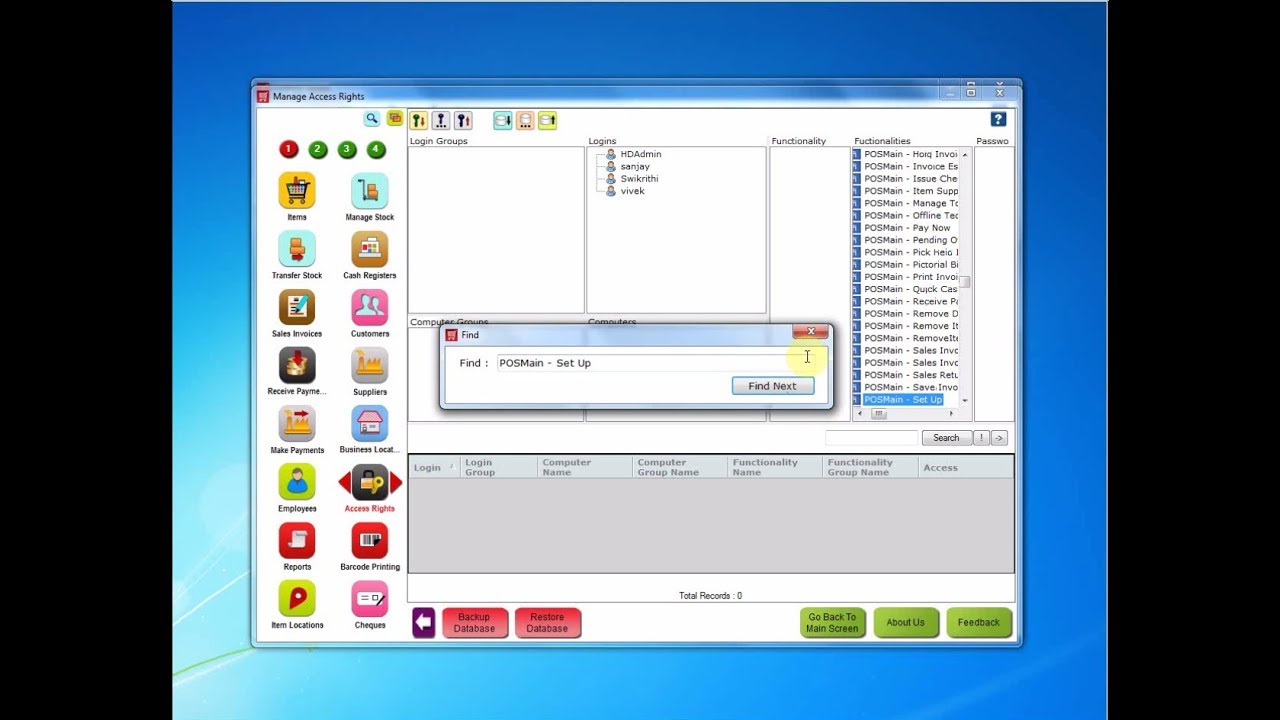Select the Access Rights padlock icon
Image resolution: width=1280 pixels, height=720 pixels.
(x=369, y=483)
